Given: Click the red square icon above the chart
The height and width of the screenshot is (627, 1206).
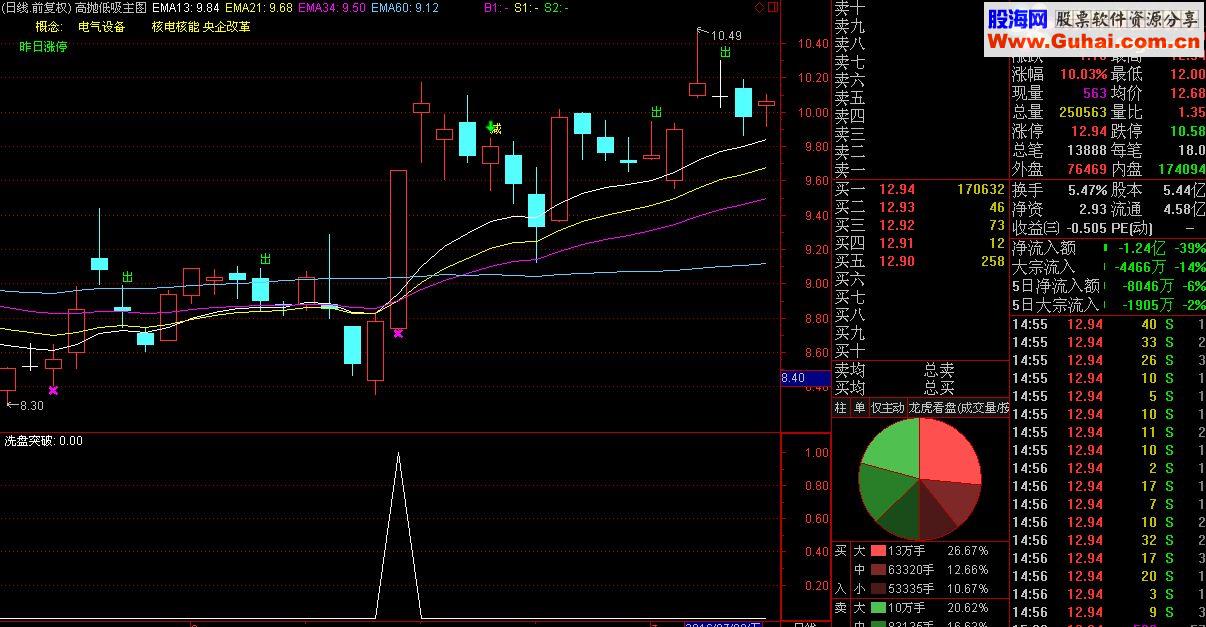Looking at the screenshot, I should 772,7.
